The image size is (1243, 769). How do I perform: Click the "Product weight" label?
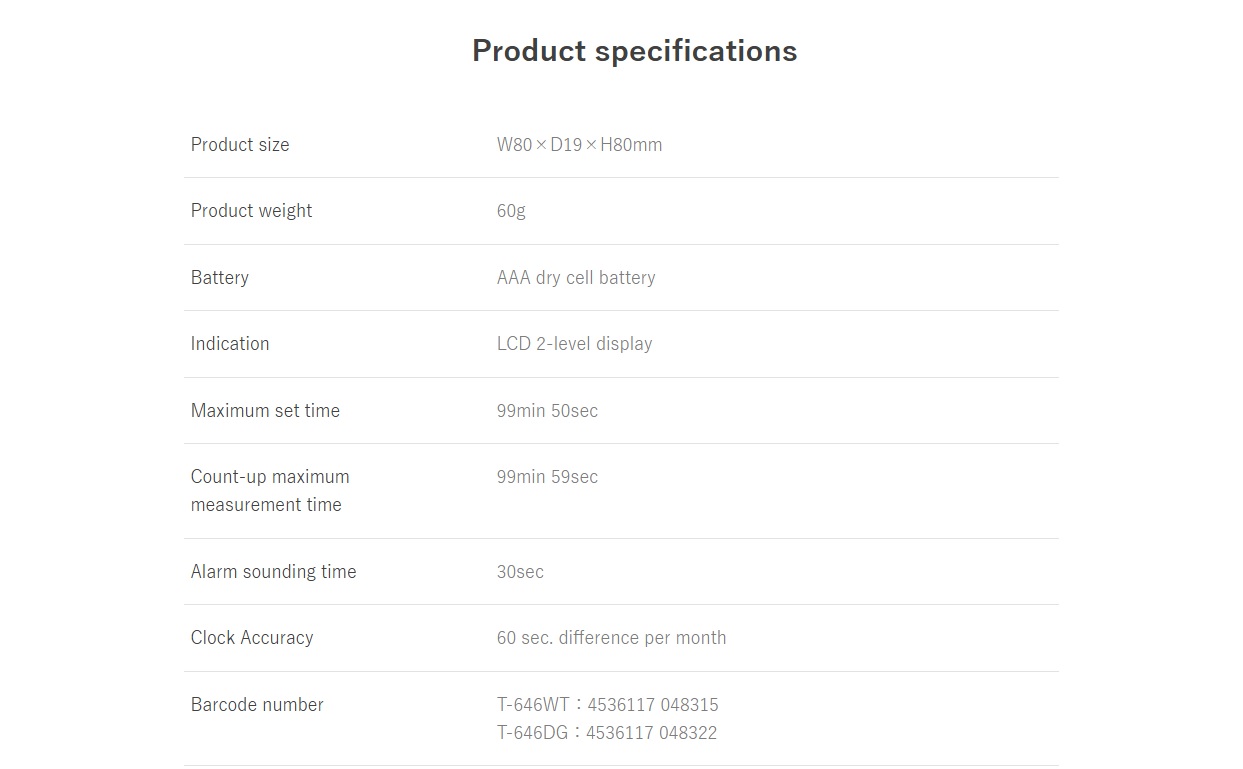(x=251, y=211)
